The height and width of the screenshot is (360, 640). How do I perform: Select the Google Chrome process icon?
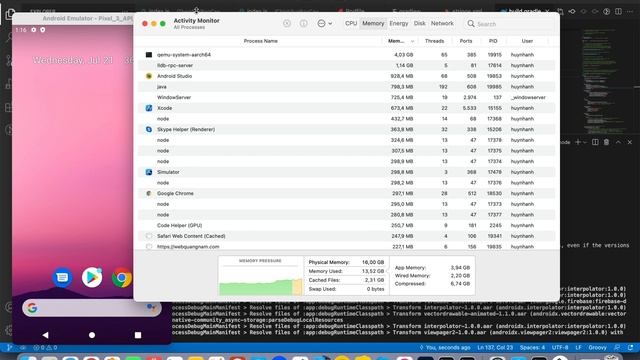coord(149,193)
